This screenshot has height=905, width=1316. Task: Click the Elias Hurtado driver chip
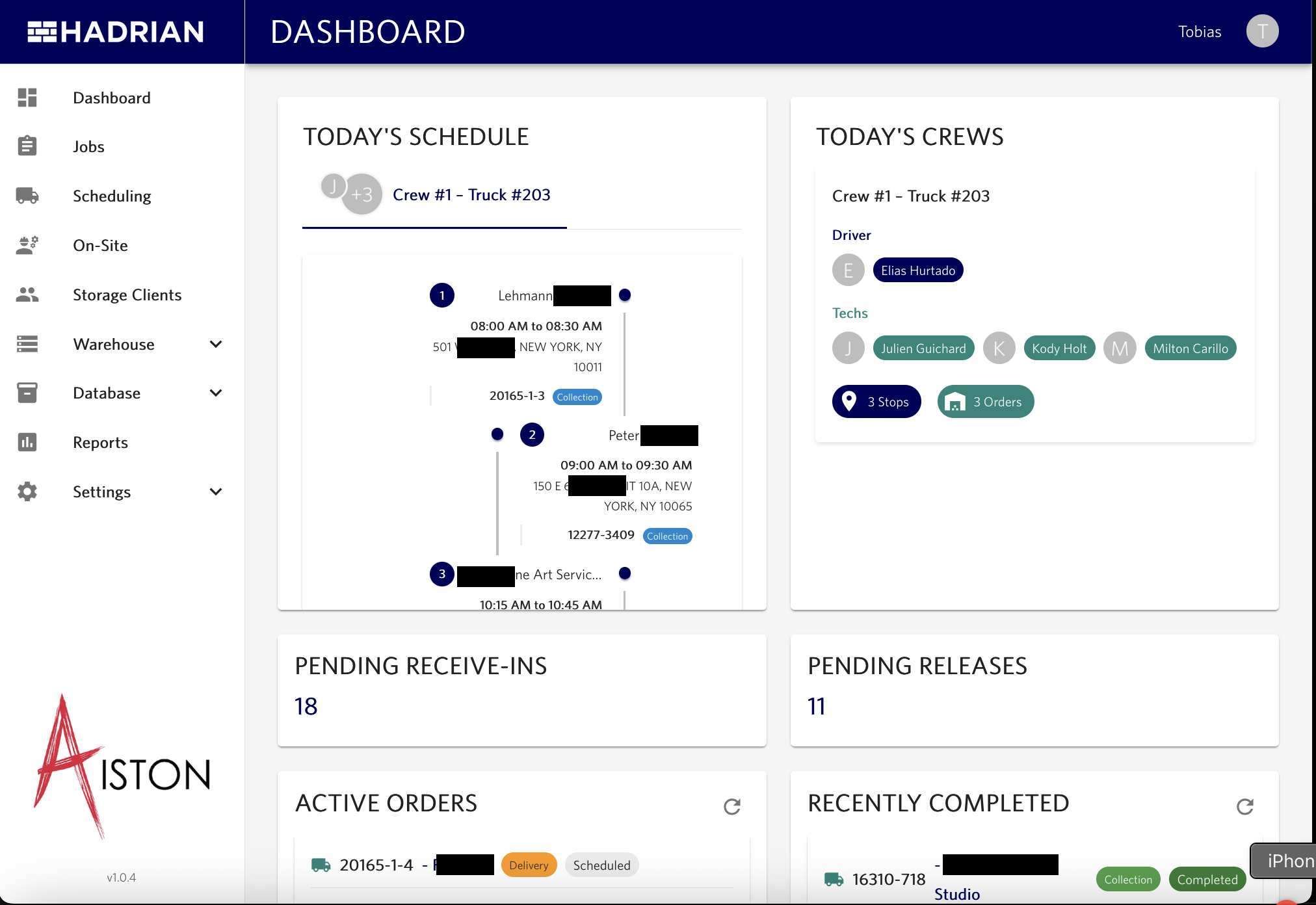917,270
